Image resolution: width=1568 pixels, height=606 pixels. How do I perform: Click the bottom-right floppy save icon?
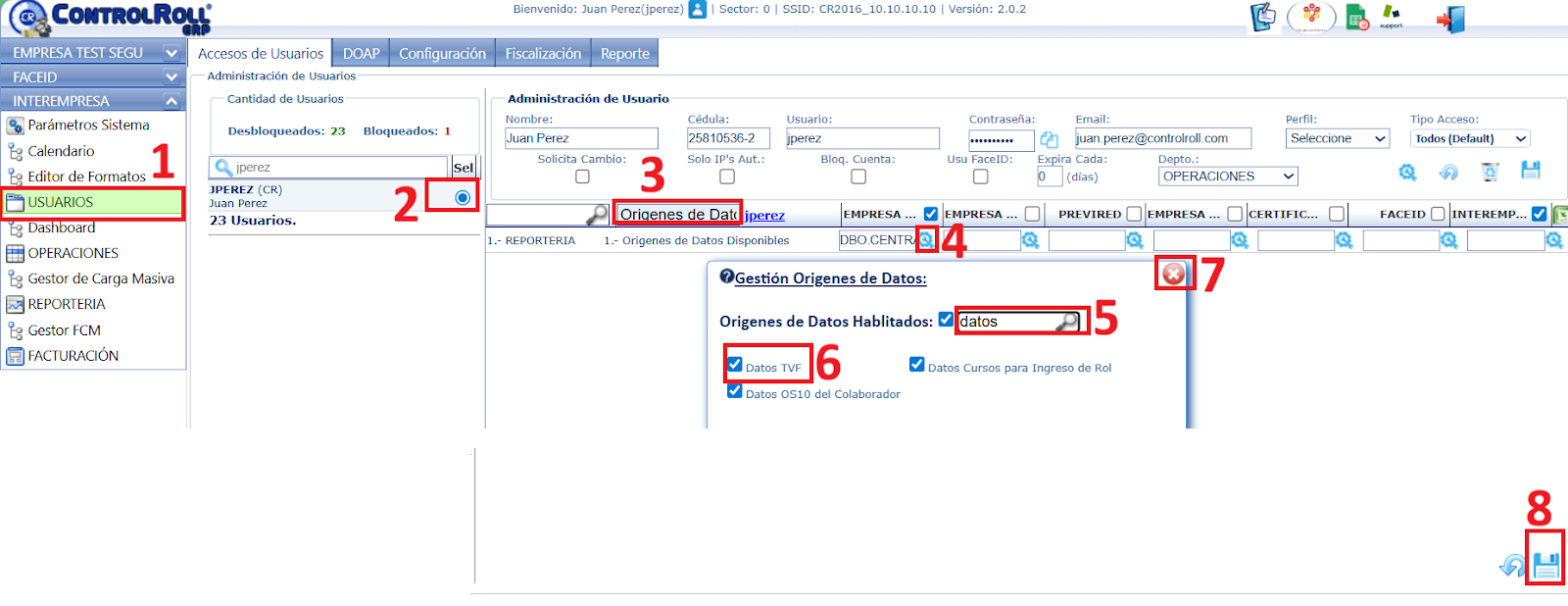[1545, 566]
